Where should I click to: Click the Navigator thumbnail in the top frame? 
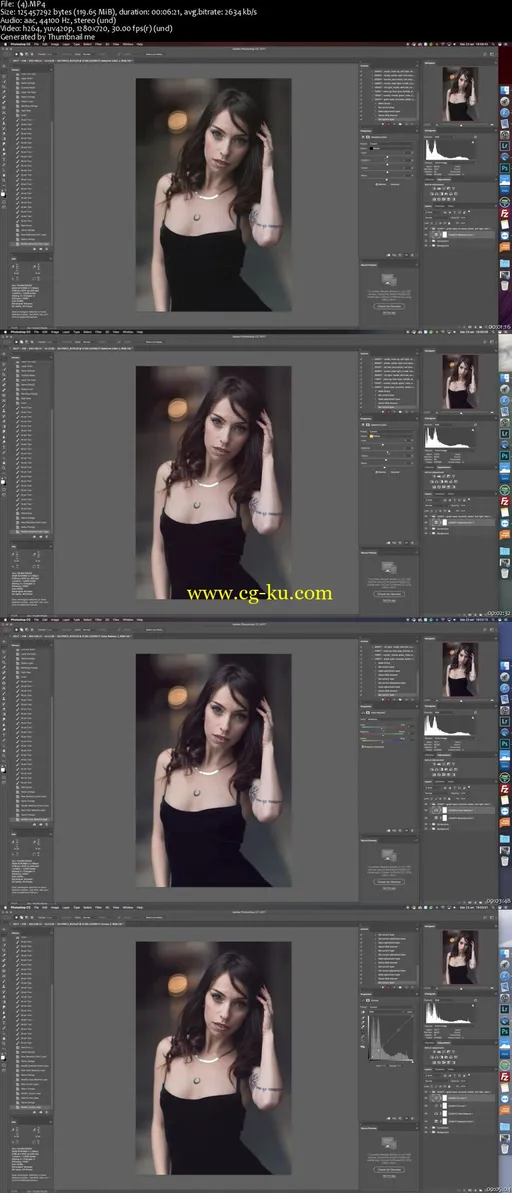(x=461, y=93)
